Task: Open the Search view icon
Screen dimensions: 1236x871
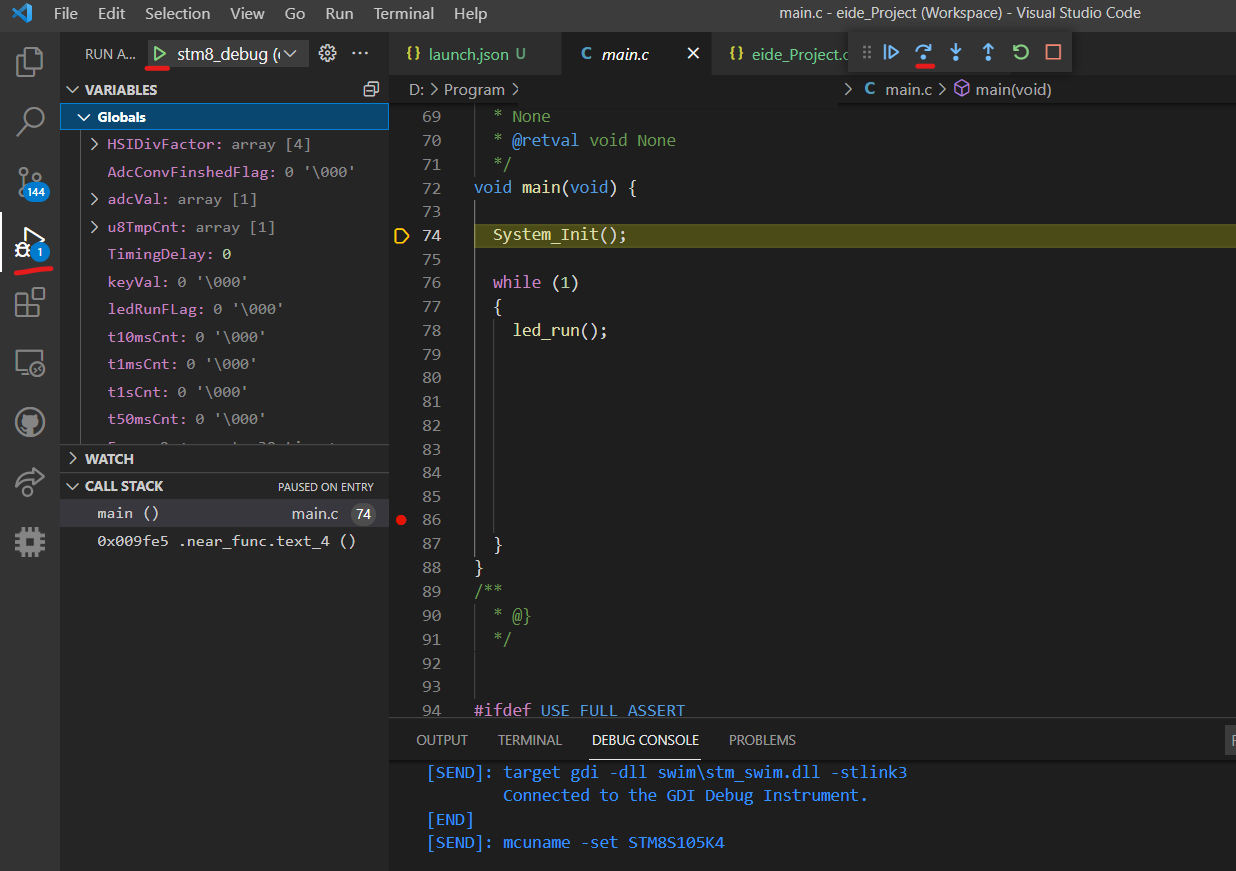Action: click(x=30, y=122)
